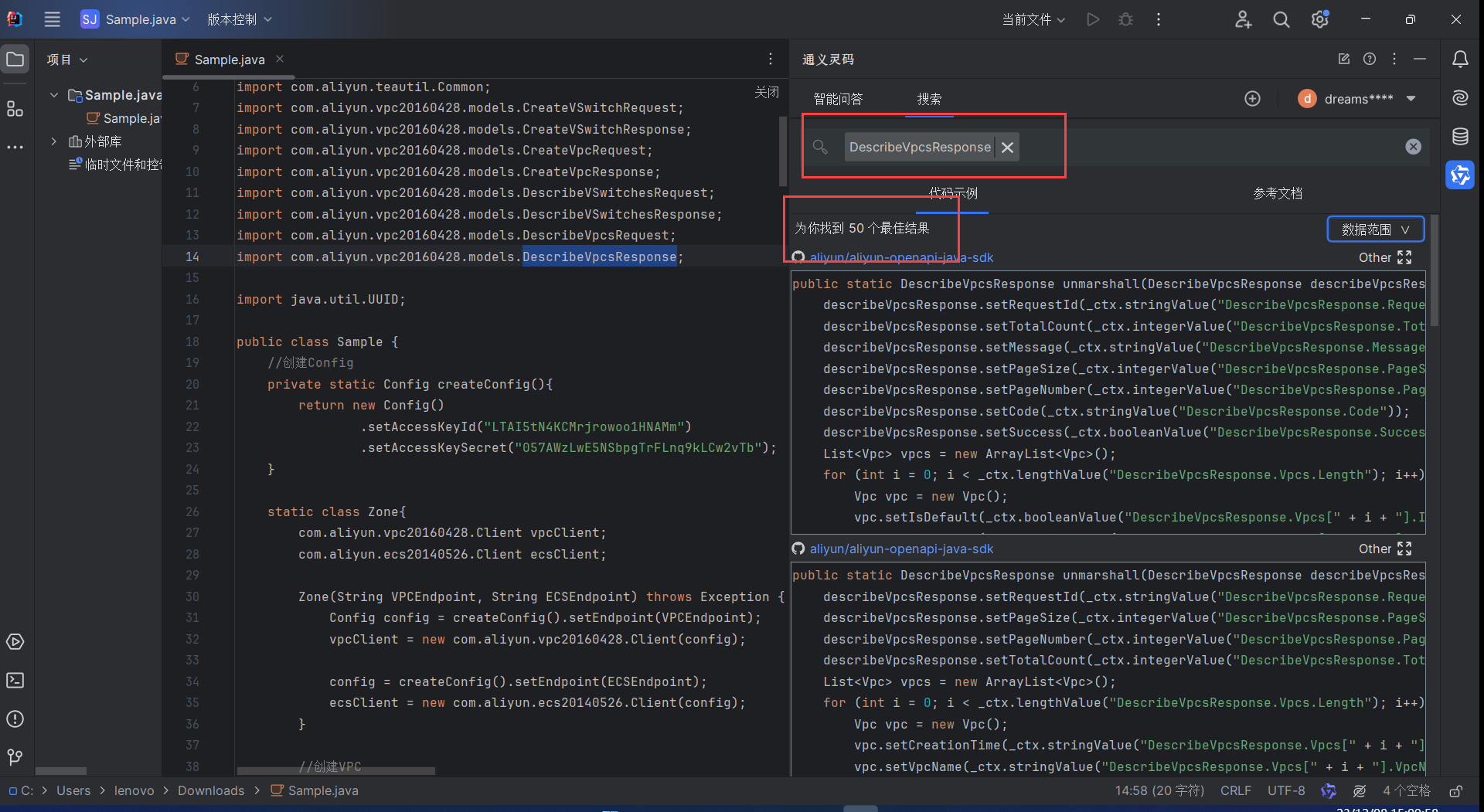Open Code With Me add user icon

pos(1243,19)
